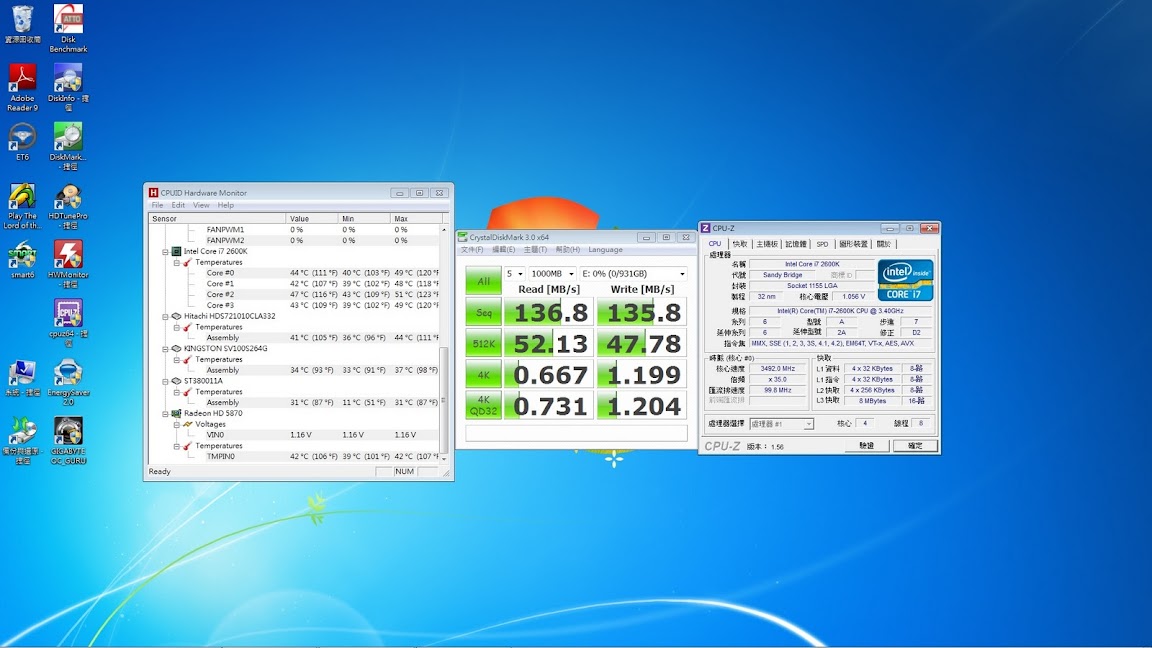This screenshot has width=1152, height=648.
Task: Select the CPU tab in CPU-Z
Action: (x=715, y=244)
